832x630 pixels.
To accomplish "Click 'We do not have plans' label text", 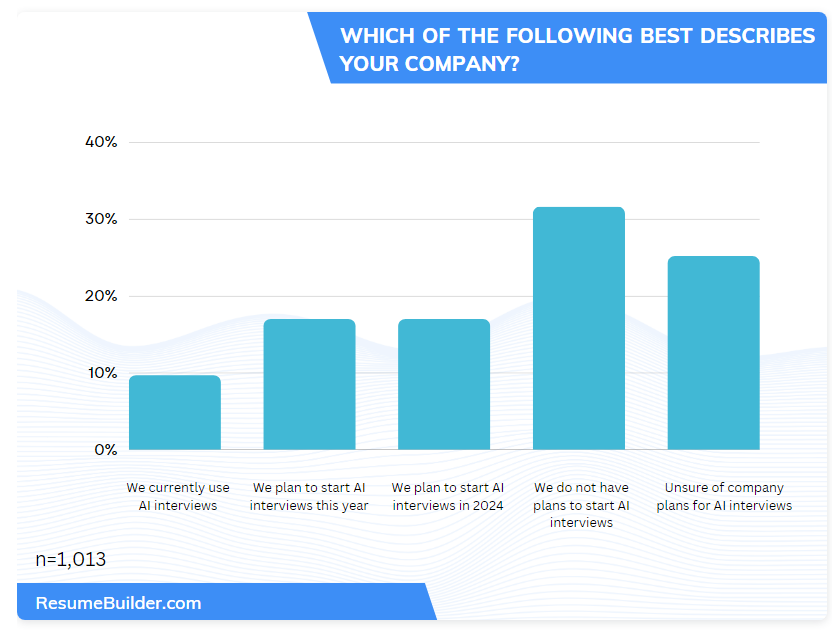I will pos(581,505).
